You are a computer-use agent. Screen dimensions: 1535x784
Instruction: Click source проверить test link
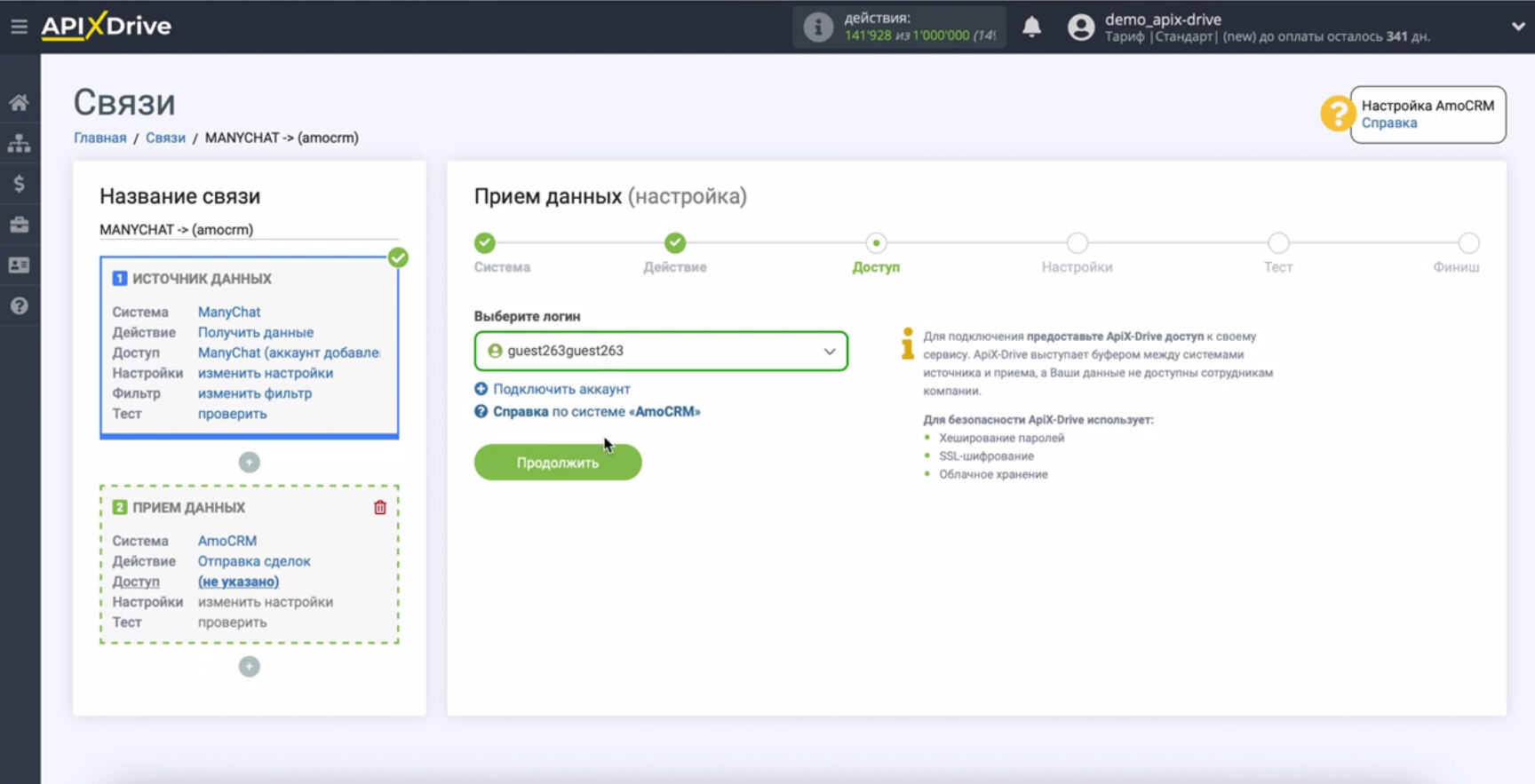[232, 414]
